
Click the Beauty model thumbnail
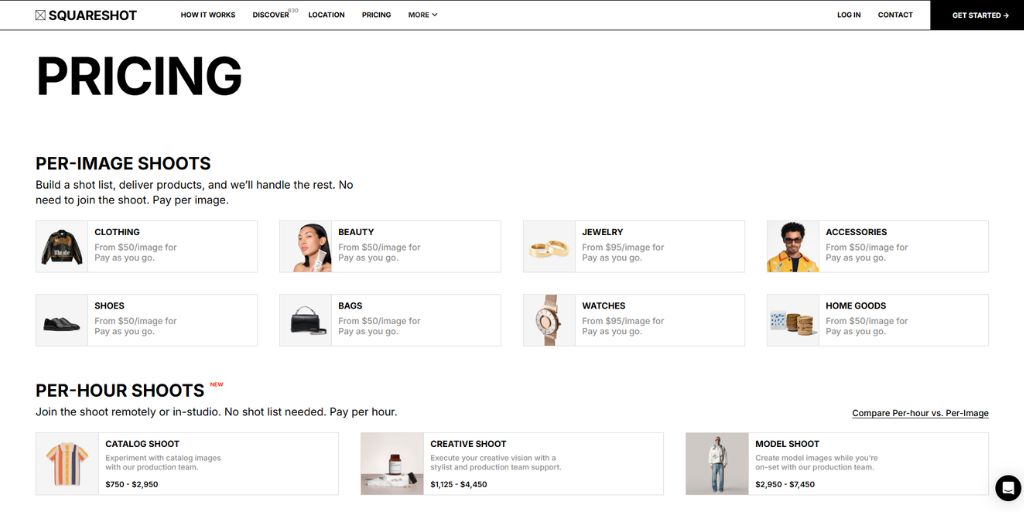pos(305,246)
